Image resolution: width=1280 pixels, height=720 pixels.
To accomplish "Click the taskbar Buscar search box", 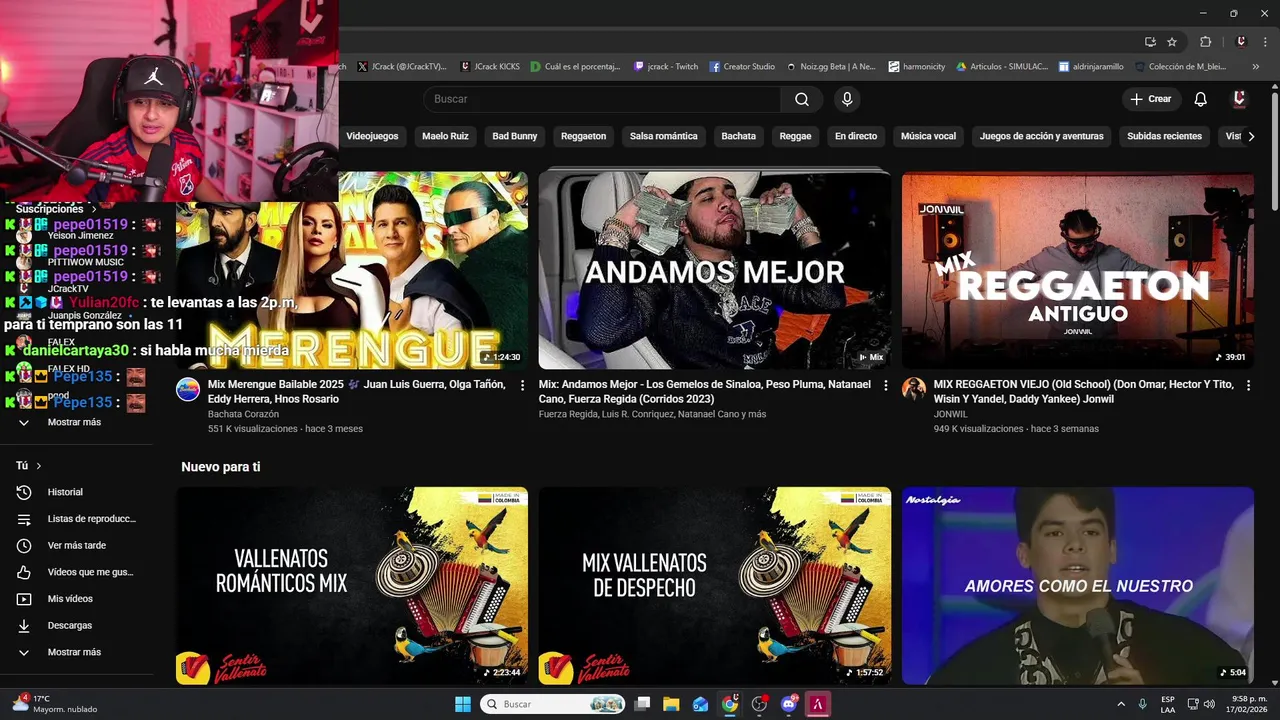I will (553, 704).
